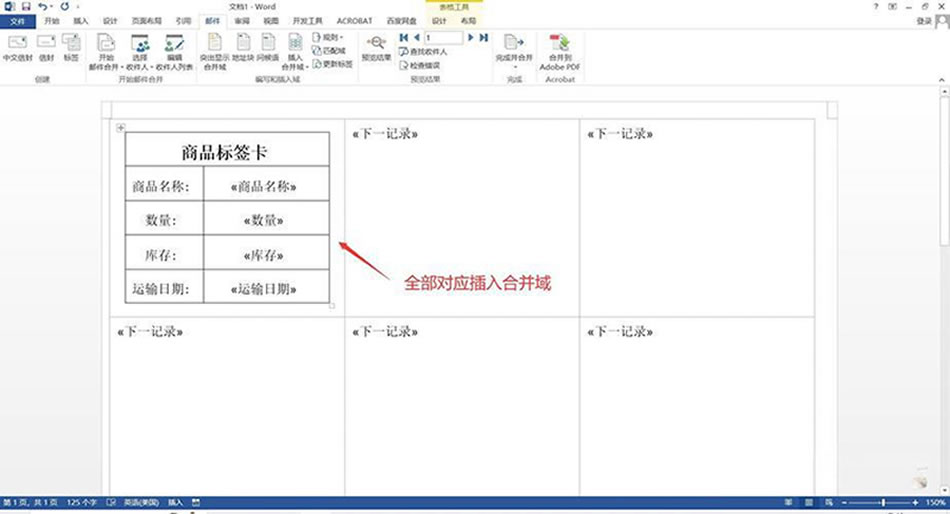The height and width of the screenshot is (514, 950).
Task: Click the 商品名称: label cell
Action: (164, 184)
